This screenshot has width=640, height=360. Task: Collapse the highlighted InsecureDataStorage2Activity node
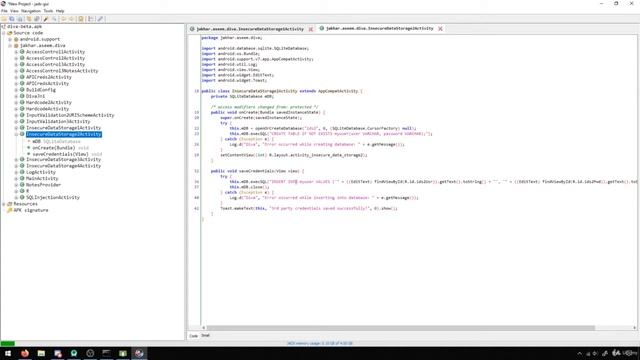pos(16,134)
